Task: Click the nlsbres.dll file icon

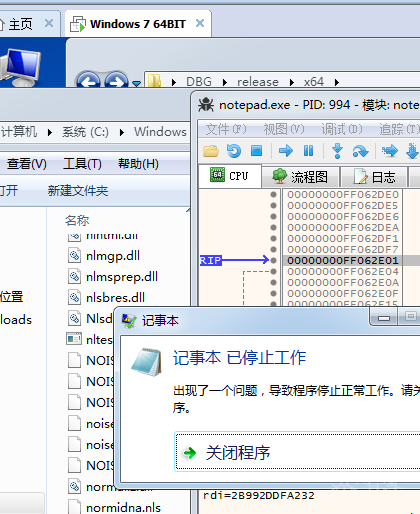Action: pos(74,298)
